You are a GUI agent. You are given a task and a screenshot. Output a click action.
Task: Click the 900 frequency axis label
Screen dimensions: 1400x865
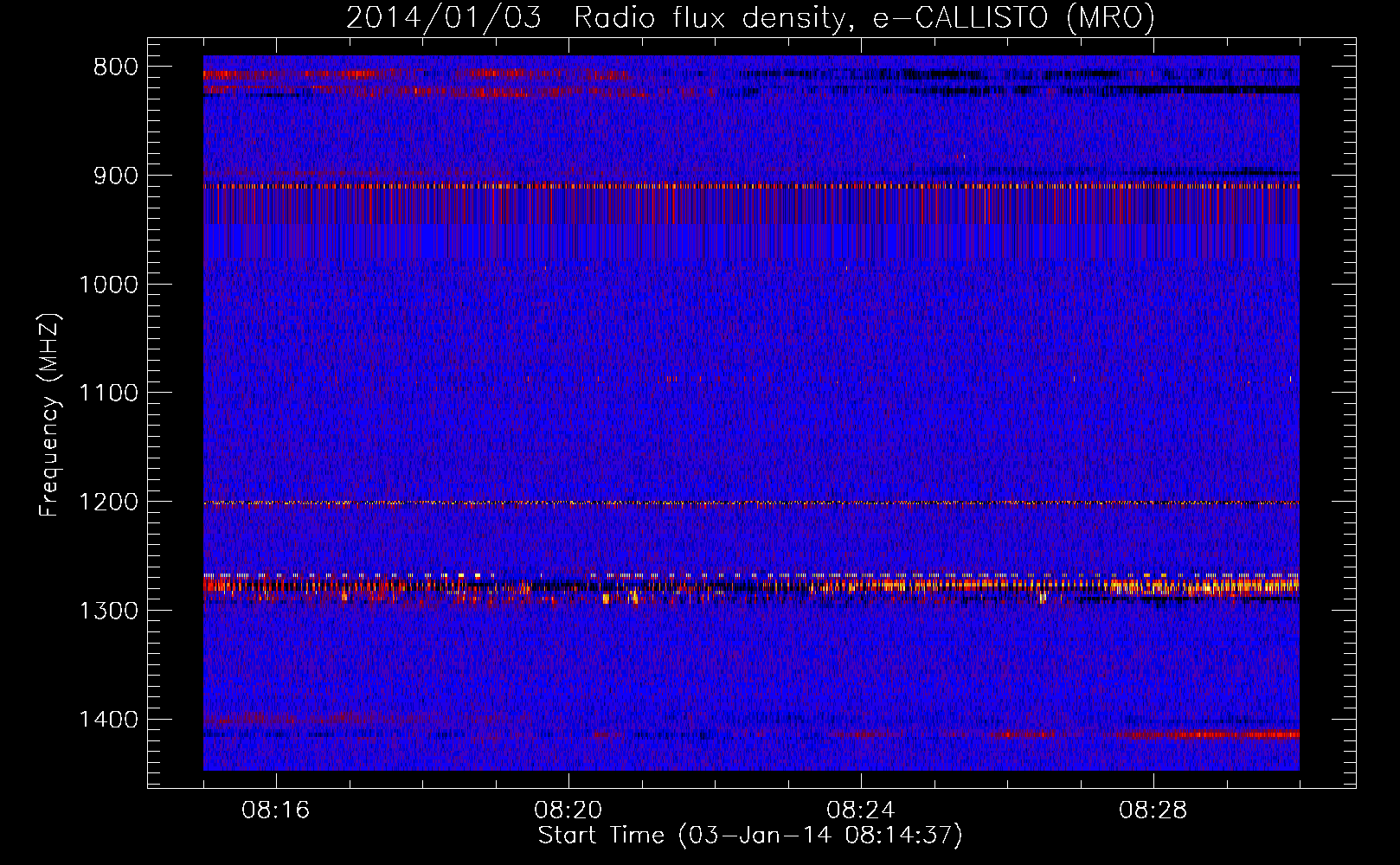tap(116, 176)
